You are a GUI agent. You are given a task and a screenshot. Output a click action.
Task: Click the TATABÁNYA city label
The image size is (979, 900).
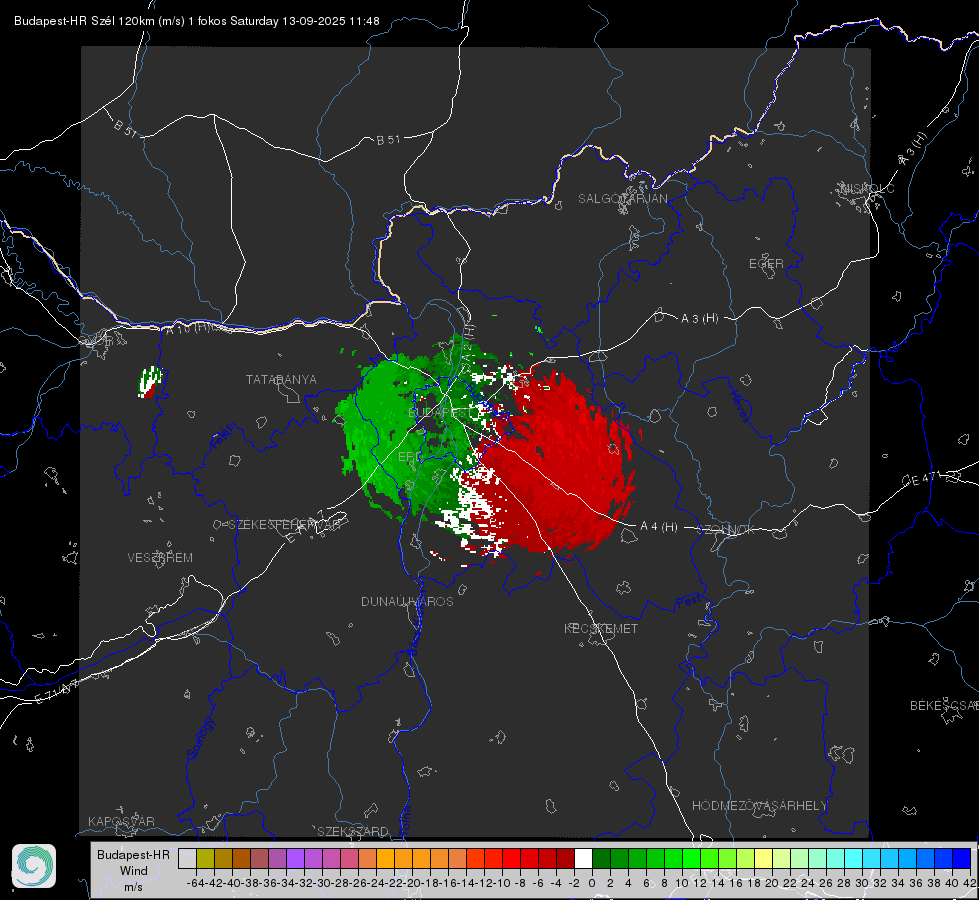point(281,380)
